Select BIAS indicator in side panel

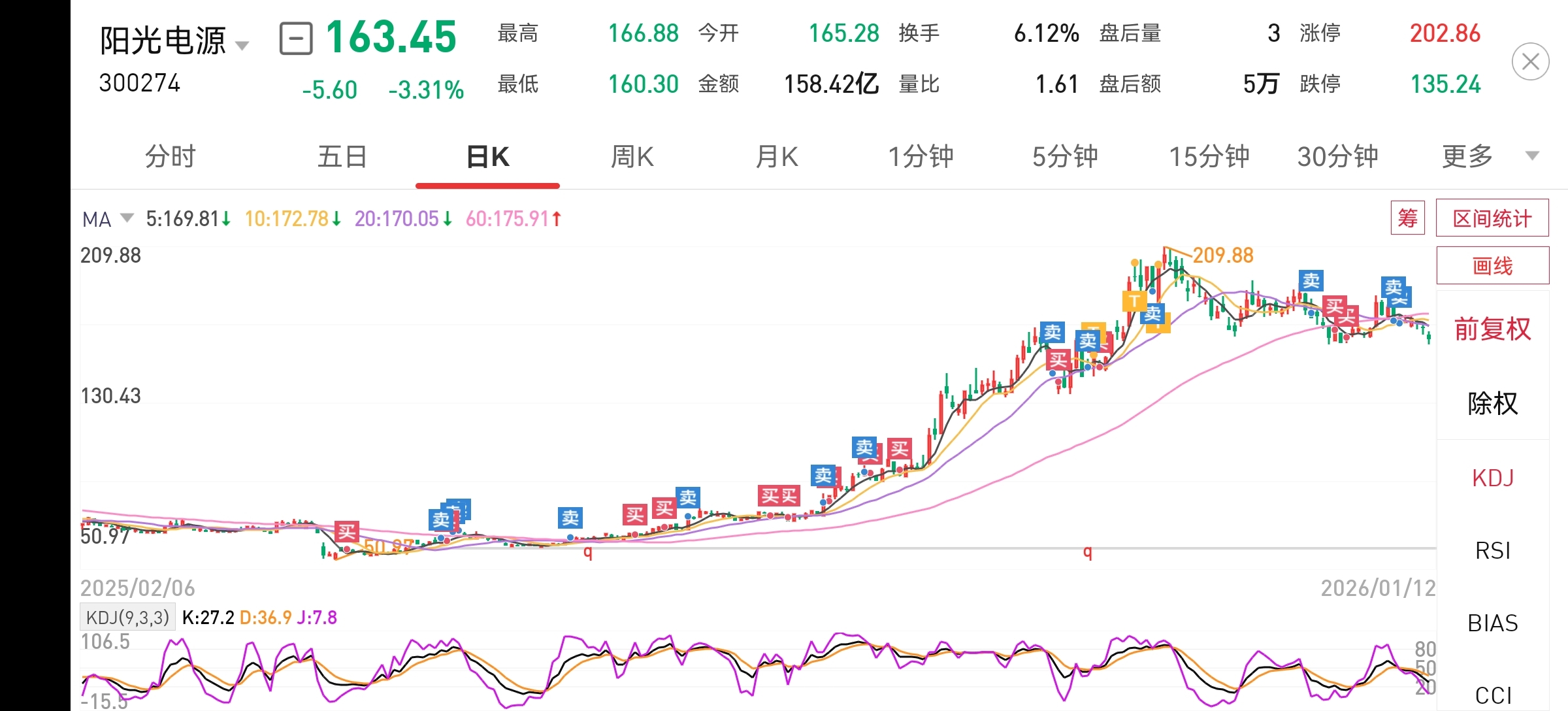click(1492, 623)
